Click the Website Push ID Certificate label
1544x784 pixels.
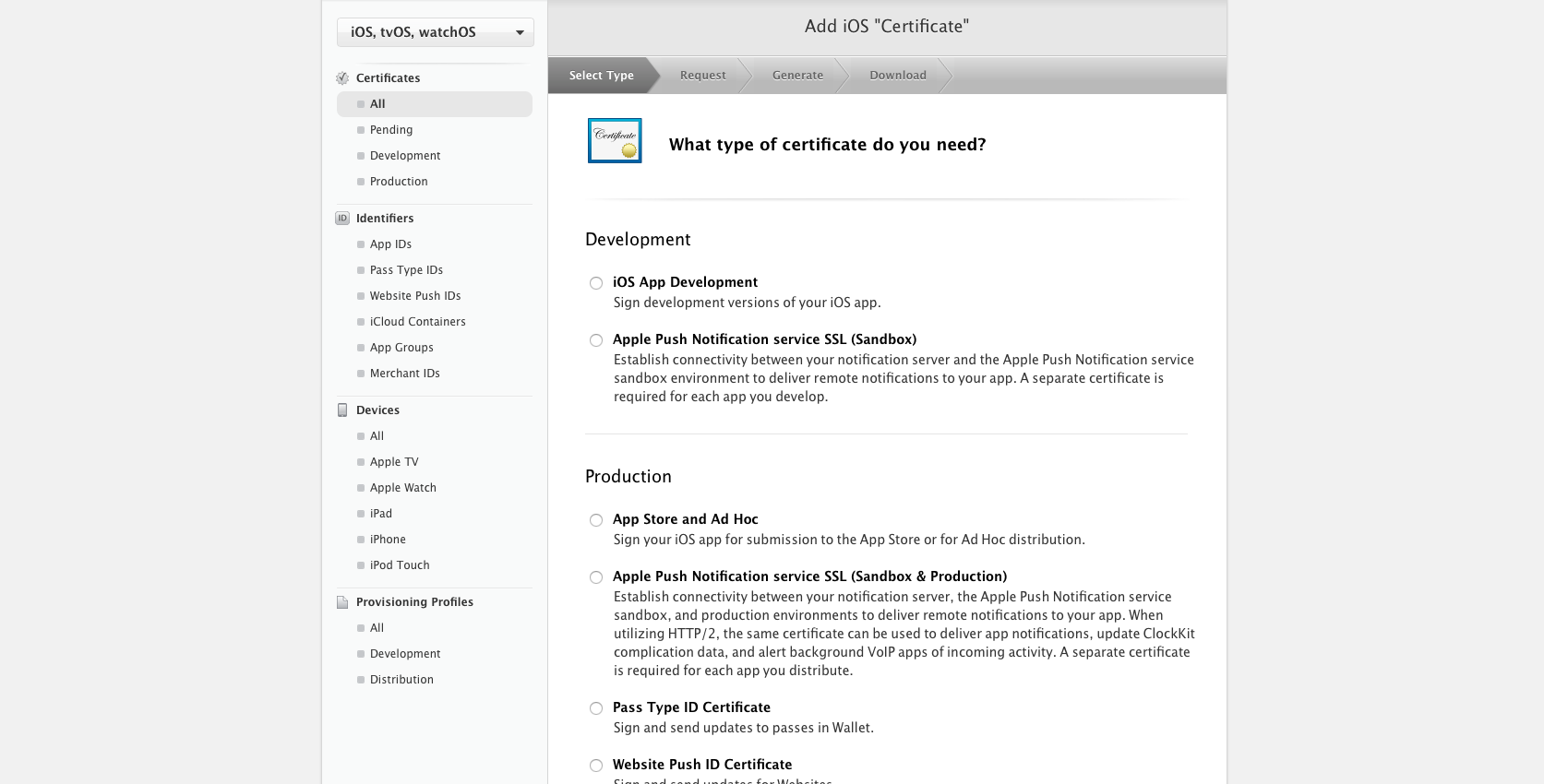702,765
